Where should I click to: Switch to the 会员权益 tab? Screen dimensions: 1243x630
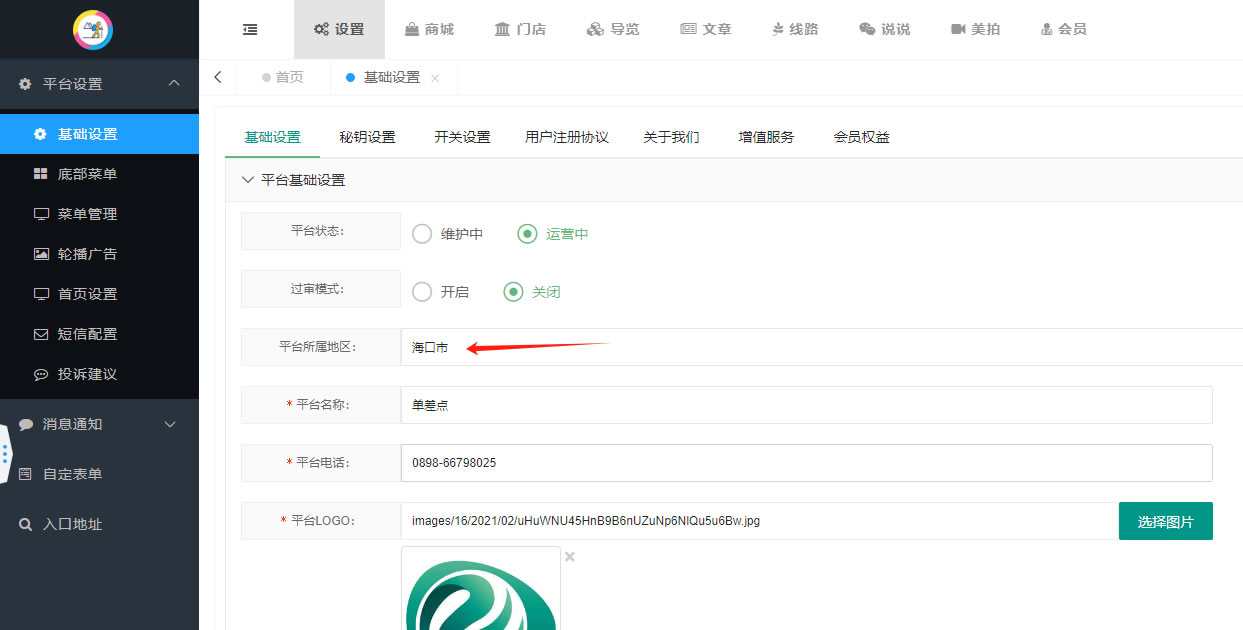861,137
